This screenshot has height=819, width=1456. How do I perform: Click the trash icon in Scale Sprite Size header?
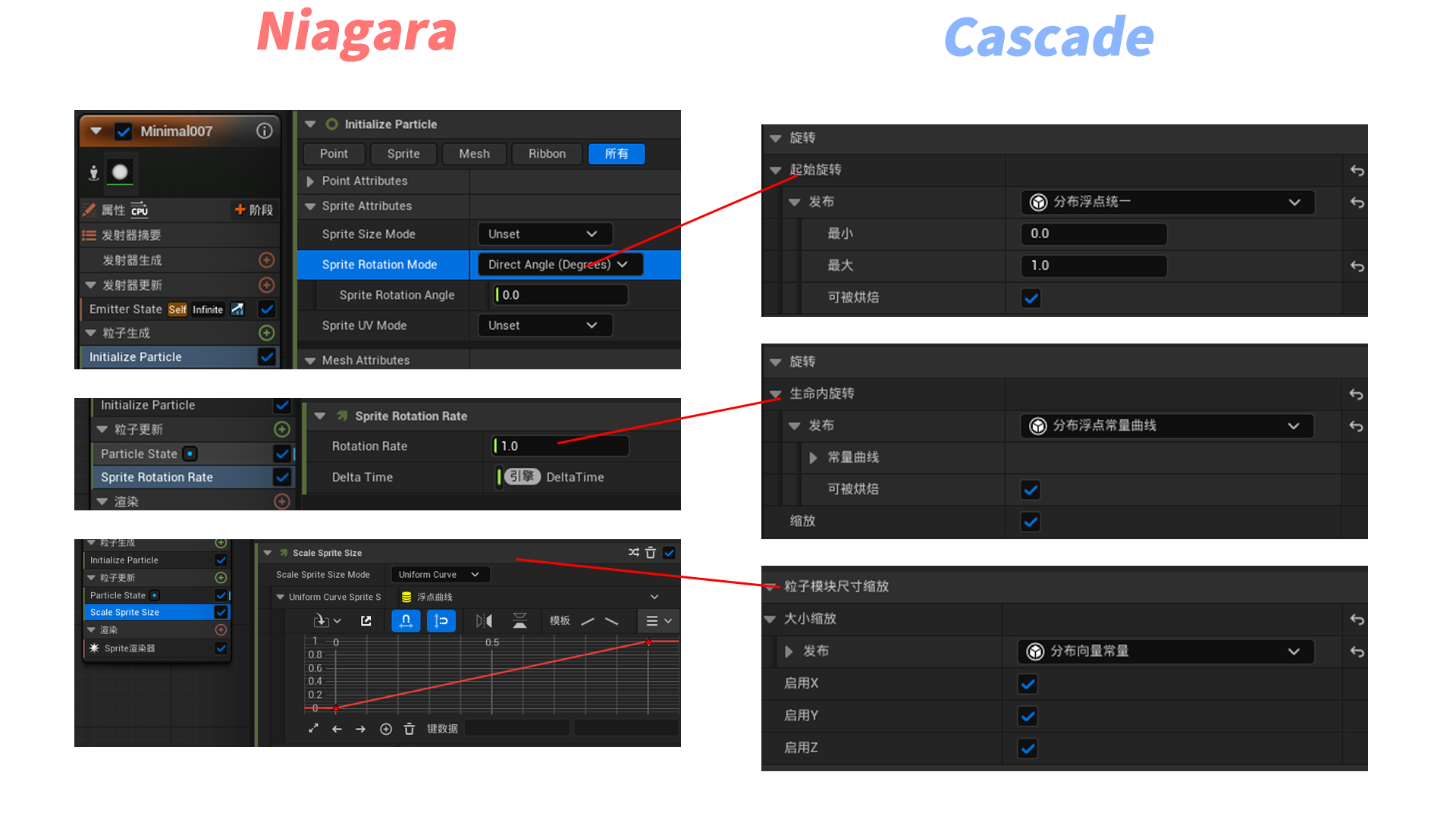[x=651, y=553]
